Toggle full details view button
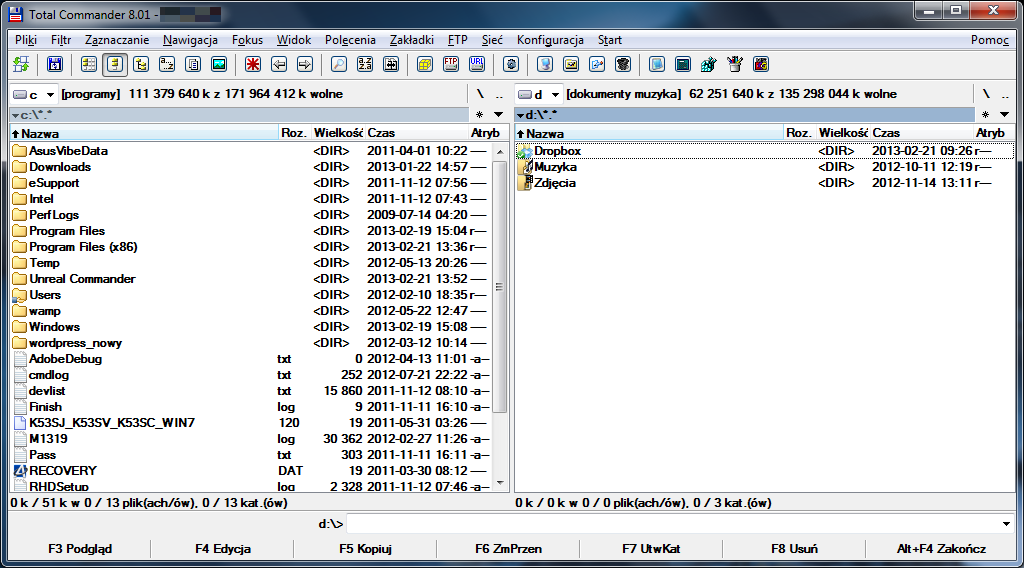This screenshot has width=1024, height=568. (115, 64)
